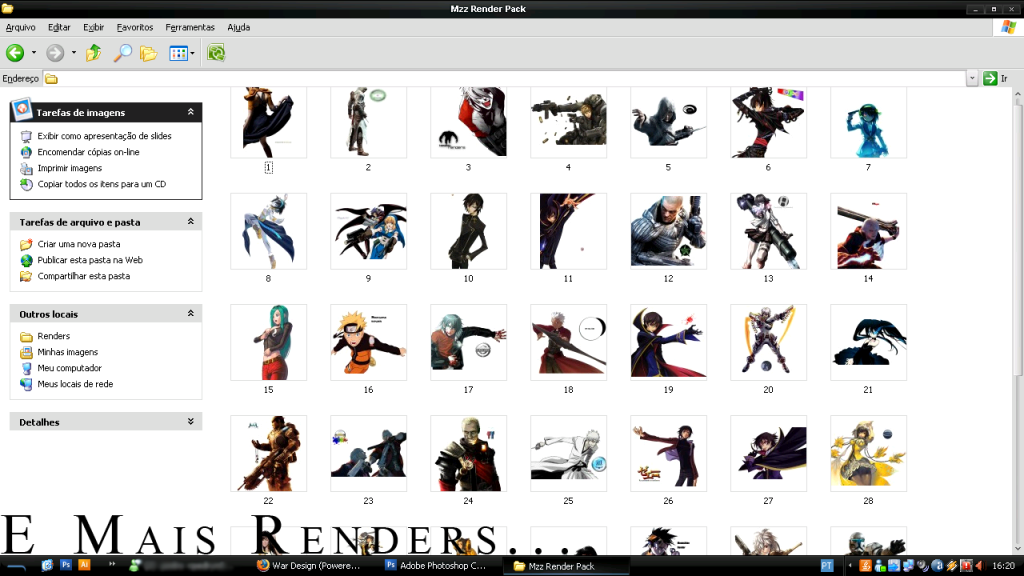Click the Minhas imagens folder icon
Screen dimensions: 1024x576
click(26, 353)
